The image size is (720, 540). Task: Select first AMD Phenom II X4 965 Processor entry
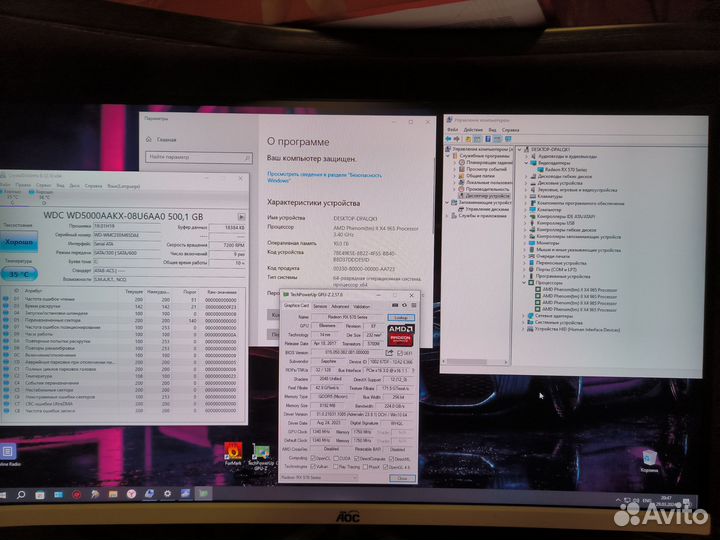coord(576,290)
